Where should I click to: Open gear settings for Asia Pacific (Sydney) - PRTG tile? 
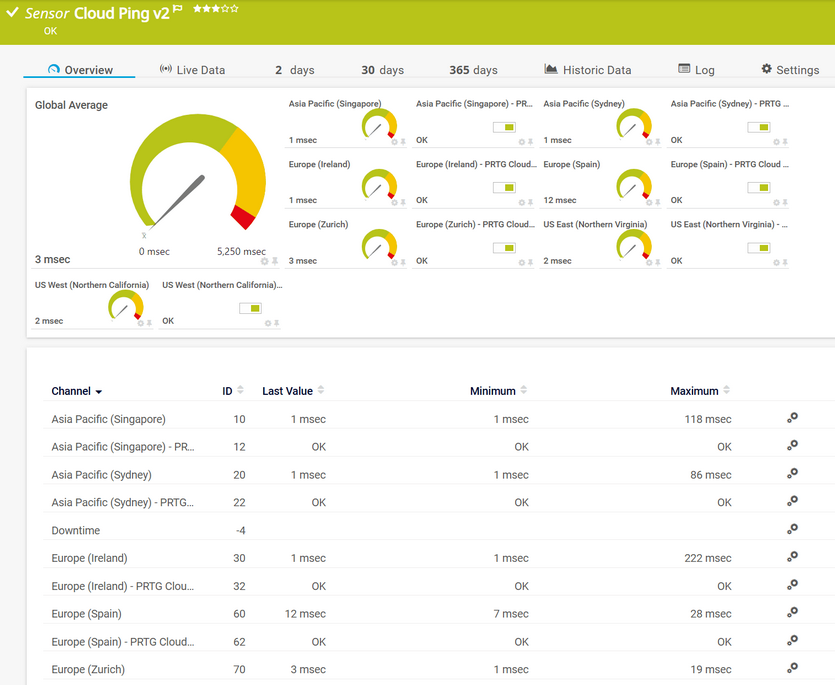click(776, 142)
